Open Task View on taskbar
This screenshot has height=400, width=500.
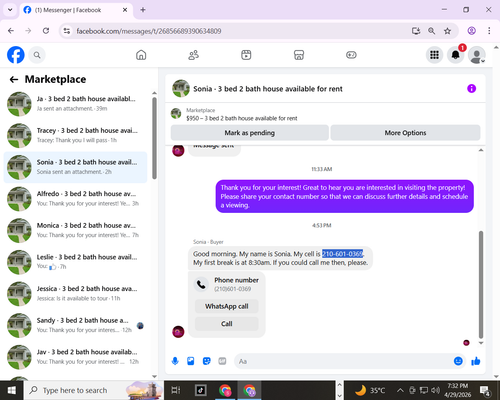pos(176,390)
